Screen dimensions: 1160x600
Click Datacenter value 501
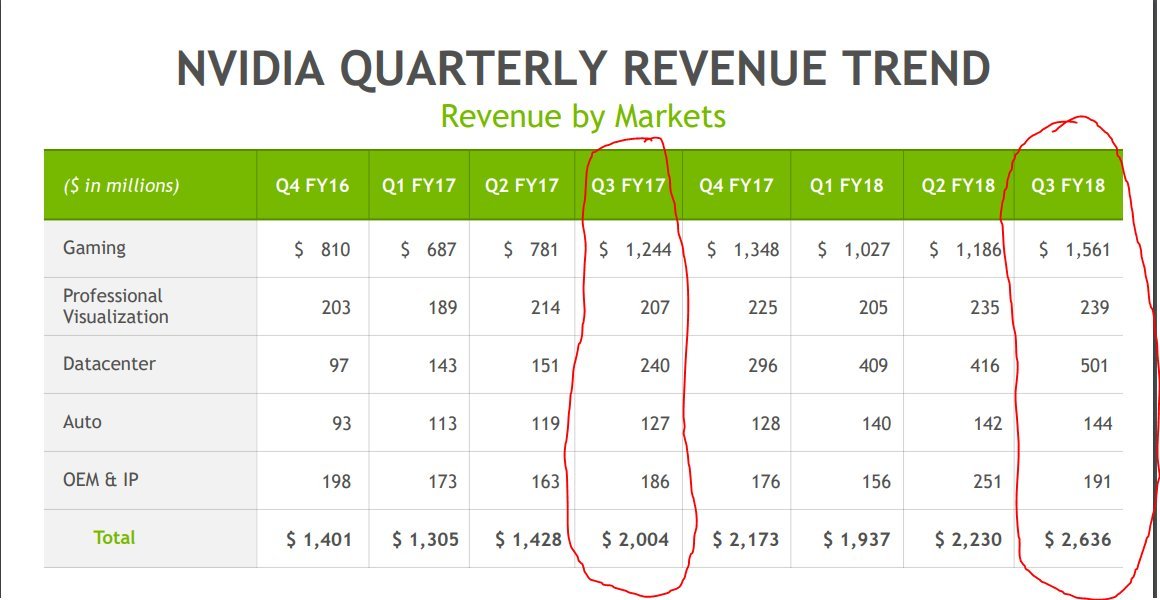point(1094,365)
